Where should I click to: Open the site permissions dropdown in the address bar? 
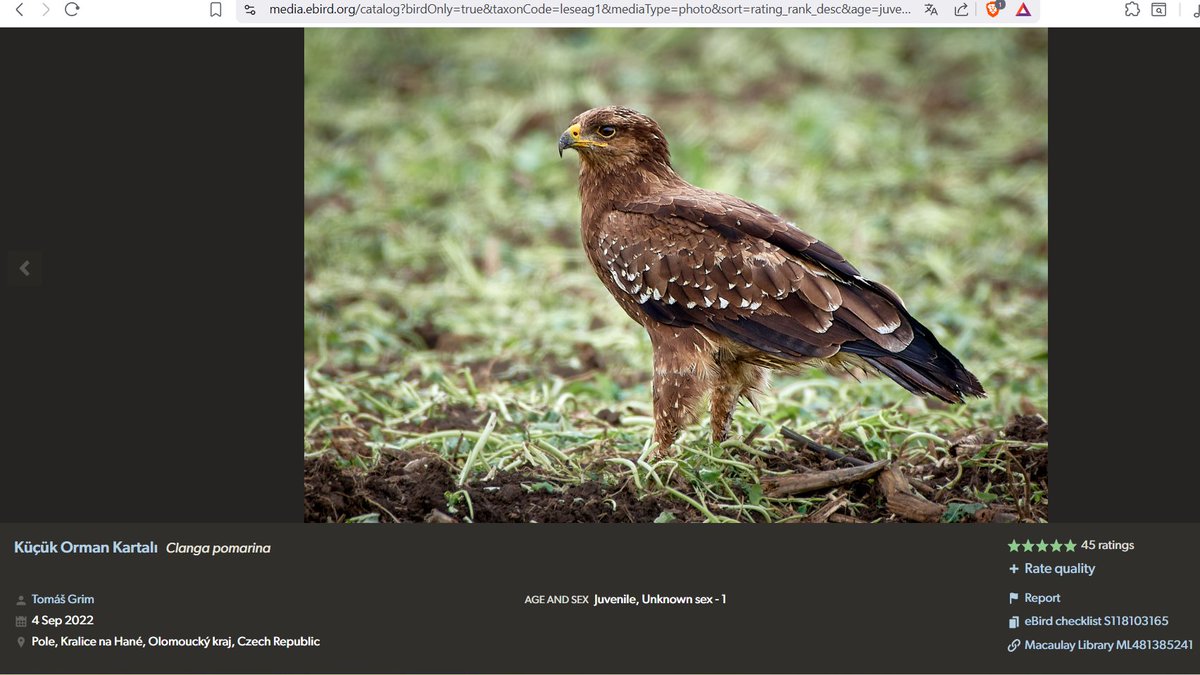coord(249,9)
